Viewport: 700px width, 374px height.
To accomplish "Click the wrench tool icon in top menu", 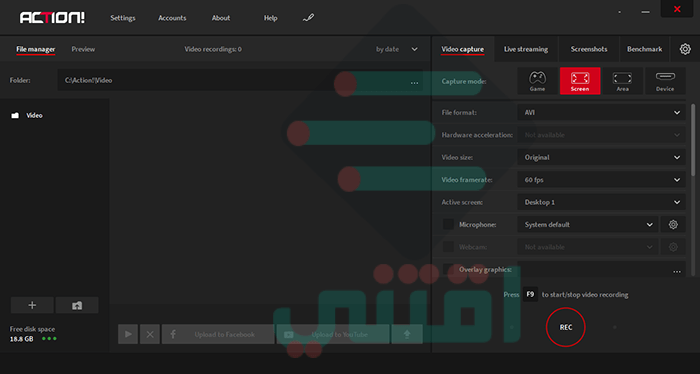I will coord(308,18).
